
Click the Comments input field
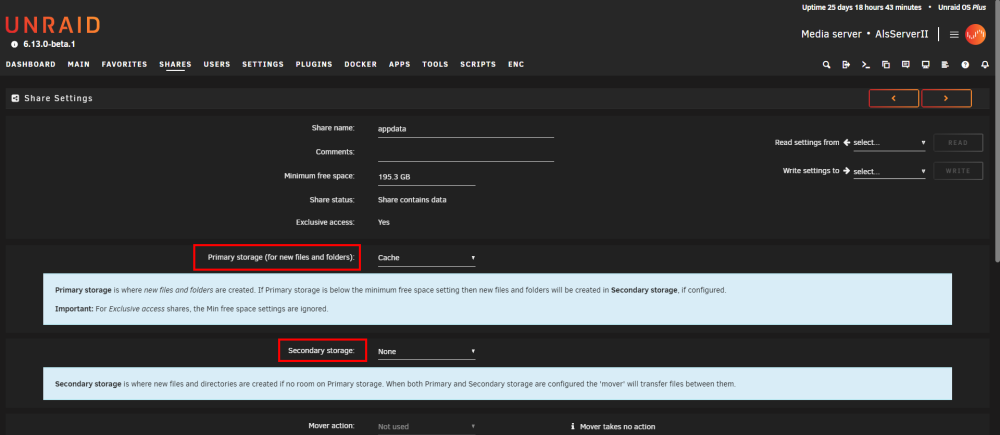(x=466, y=152)
